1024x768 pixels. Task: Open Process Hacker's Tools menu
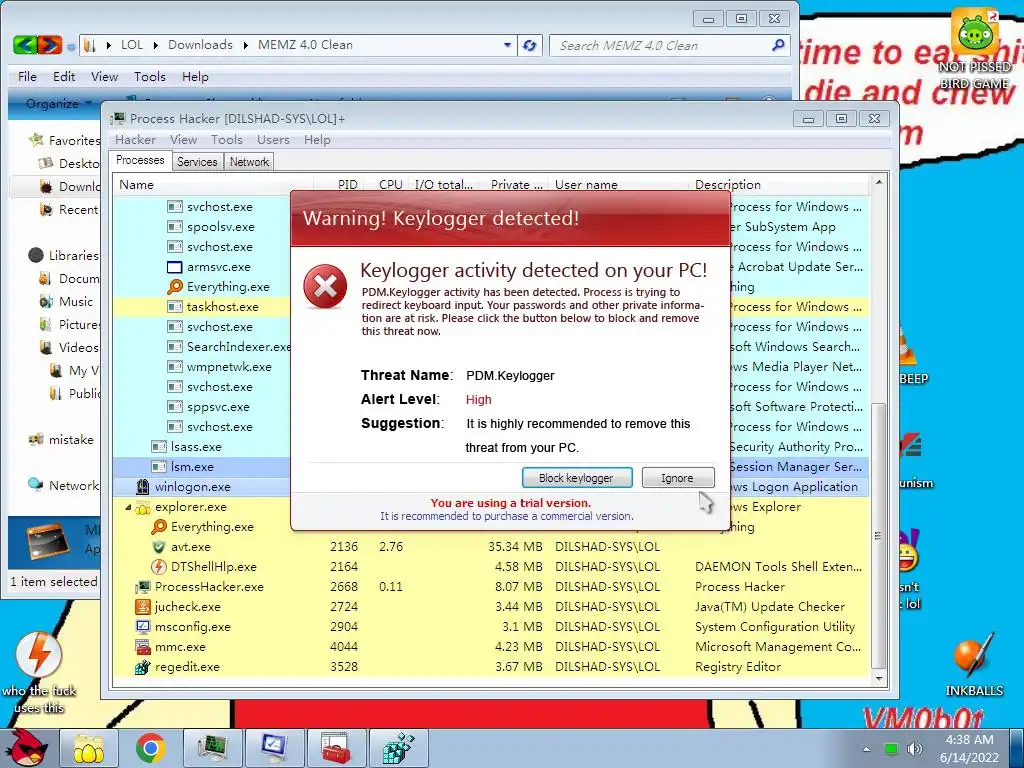point(227,140)
